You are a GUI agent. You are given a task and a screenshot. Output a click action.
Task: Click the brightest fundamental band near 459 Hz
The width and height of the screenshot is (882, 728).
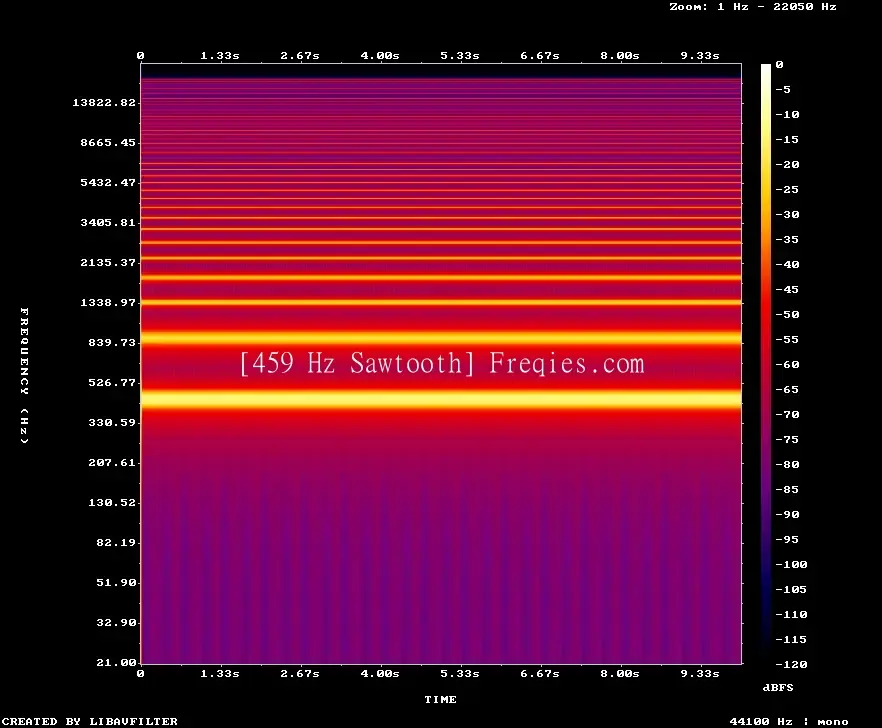point(441,400)
